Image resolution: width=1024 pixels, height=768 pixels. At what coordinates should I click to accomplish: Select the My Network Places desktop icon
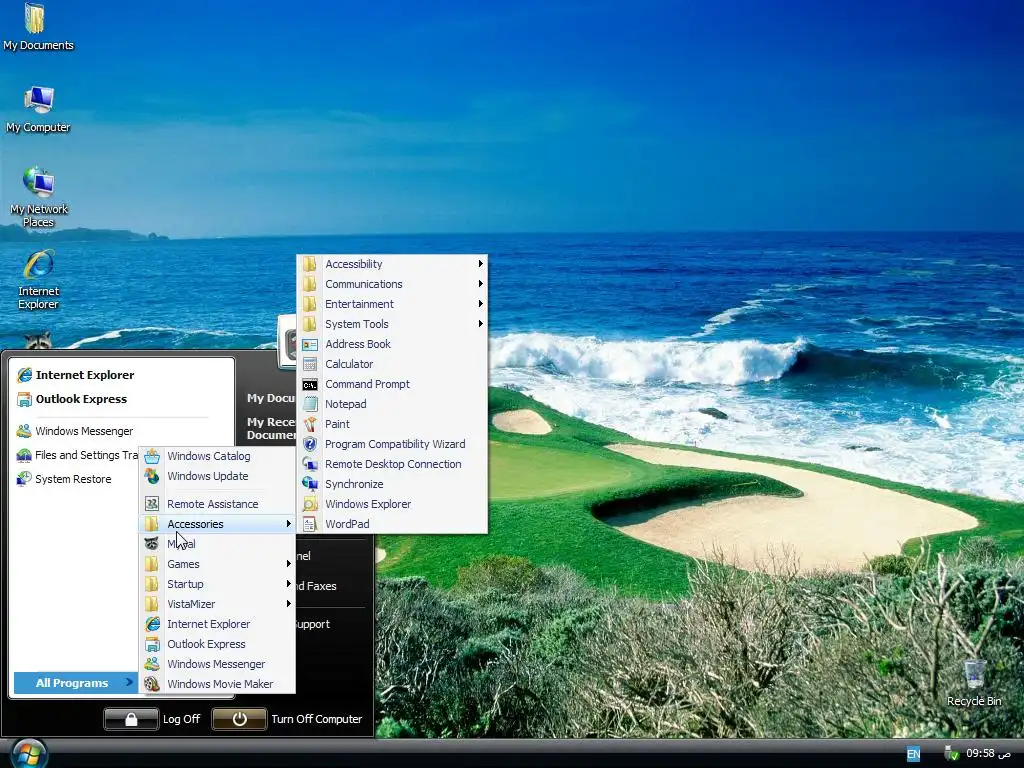click(38, 196)
